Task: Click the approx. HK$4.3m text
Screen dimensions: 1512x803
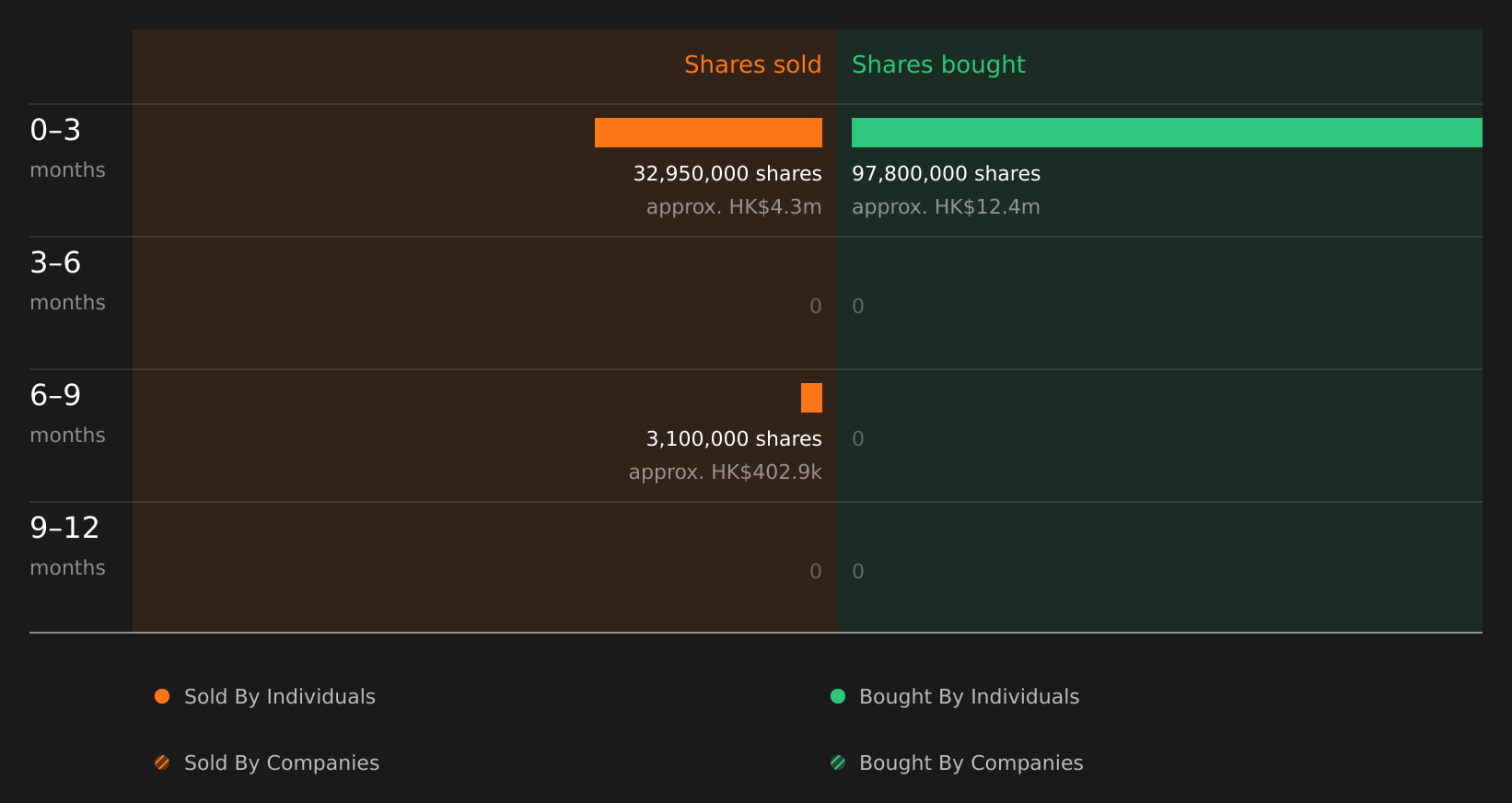Action: coord(734,207)
